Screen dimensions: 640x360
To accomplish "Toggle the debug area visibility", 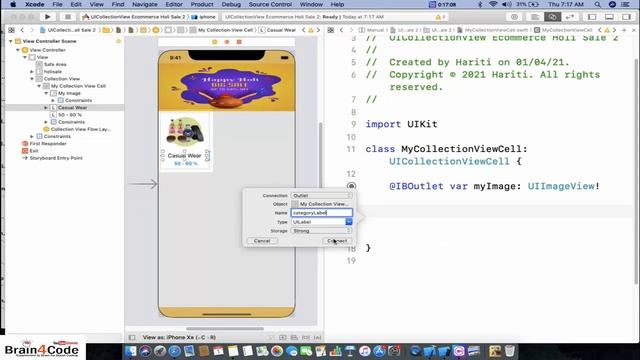I will point(609,17).
